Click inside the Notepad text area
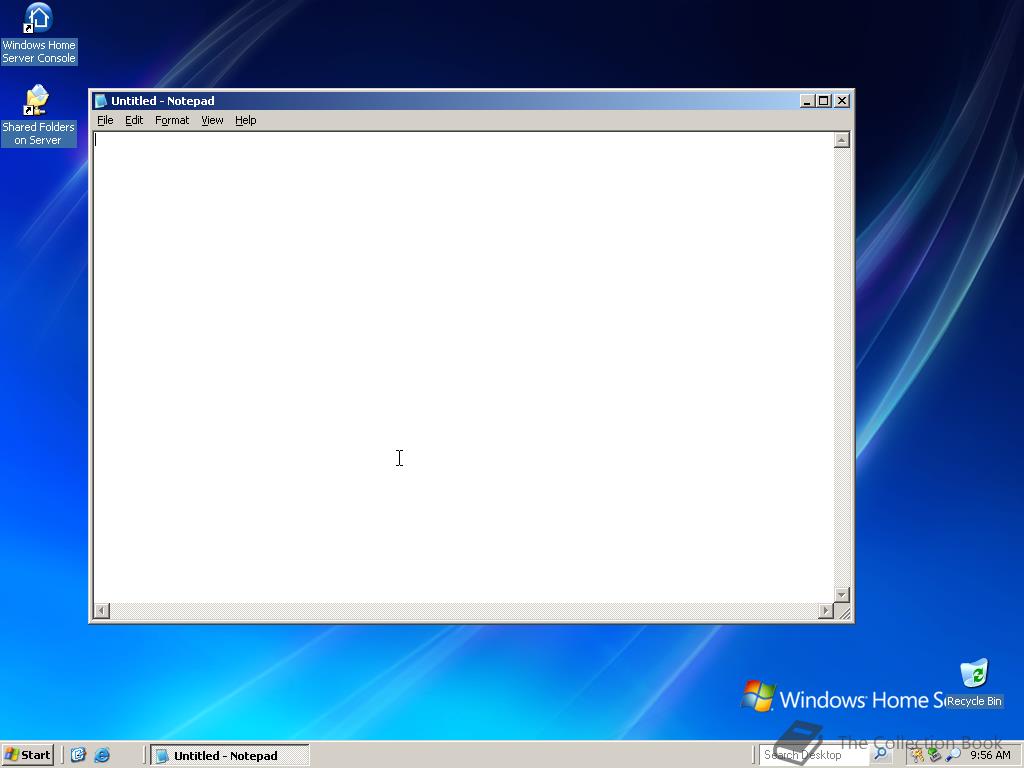Image resolution: width=1024 pixels, height=768 pixels. pyautogui.click(x=464, y=367)
